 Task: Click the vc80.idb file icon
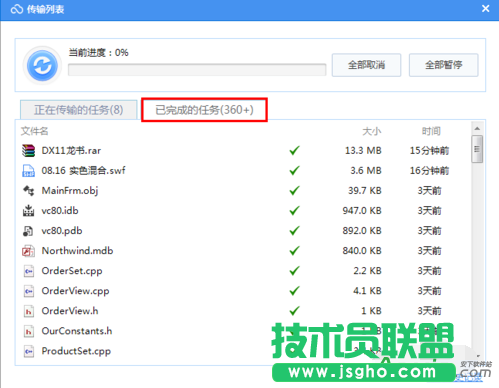point(28,211)
